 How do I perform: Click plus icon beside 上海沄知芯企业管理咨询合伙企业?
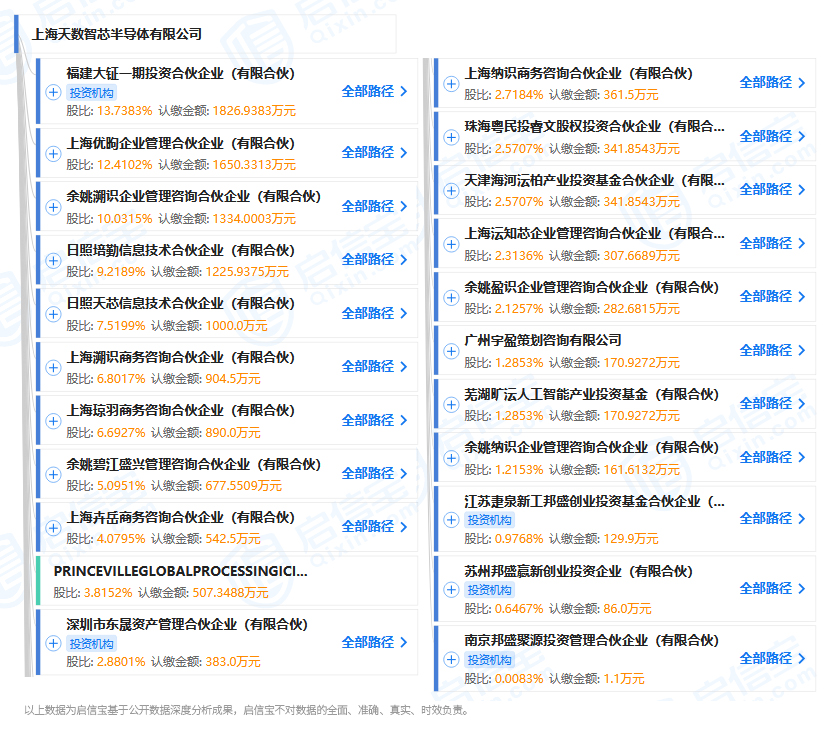(x=451, y=244)
